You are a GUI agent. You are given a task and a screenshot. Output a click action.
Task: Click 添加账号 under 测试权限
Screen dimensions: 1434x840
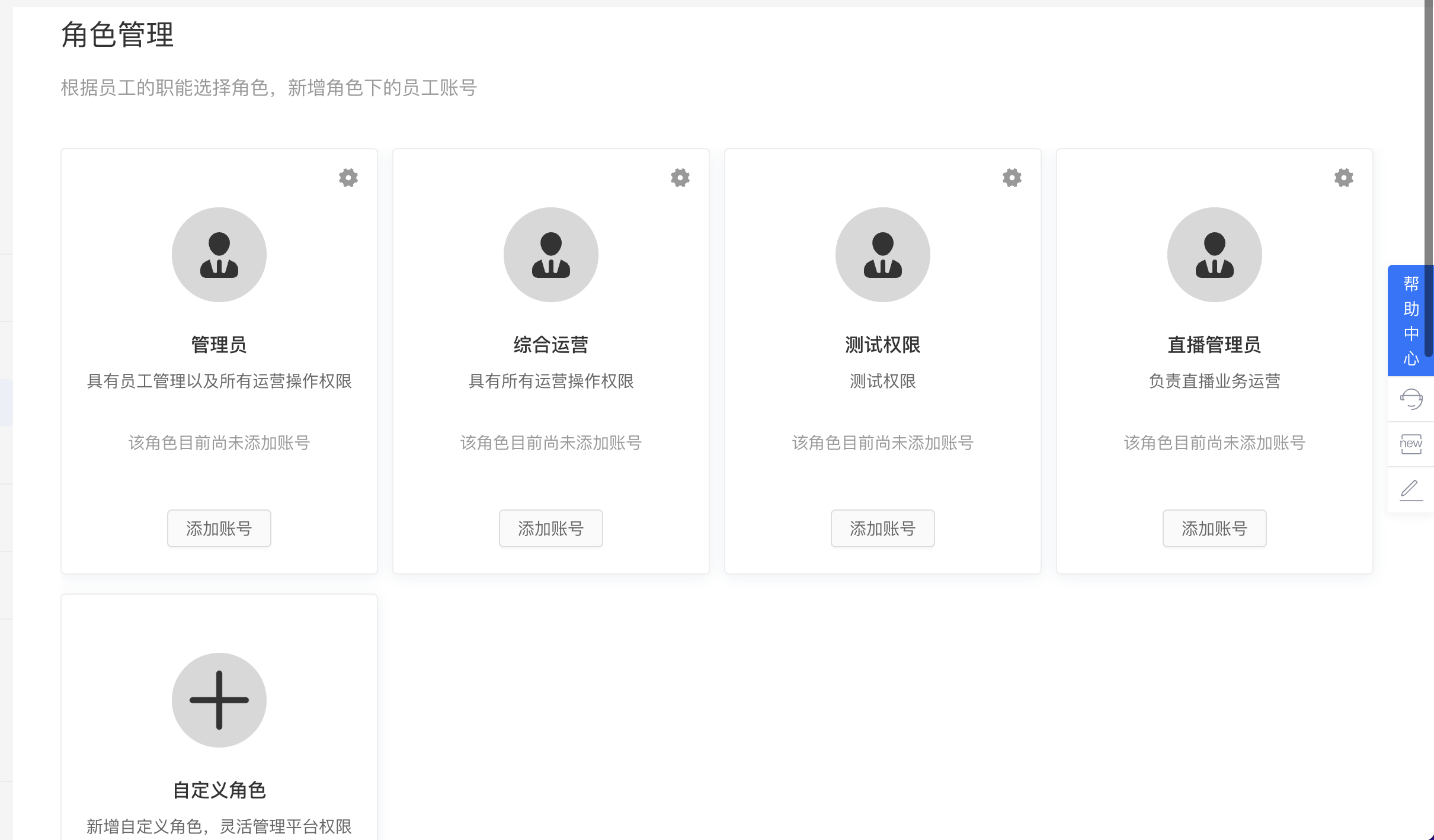(883, 528)
